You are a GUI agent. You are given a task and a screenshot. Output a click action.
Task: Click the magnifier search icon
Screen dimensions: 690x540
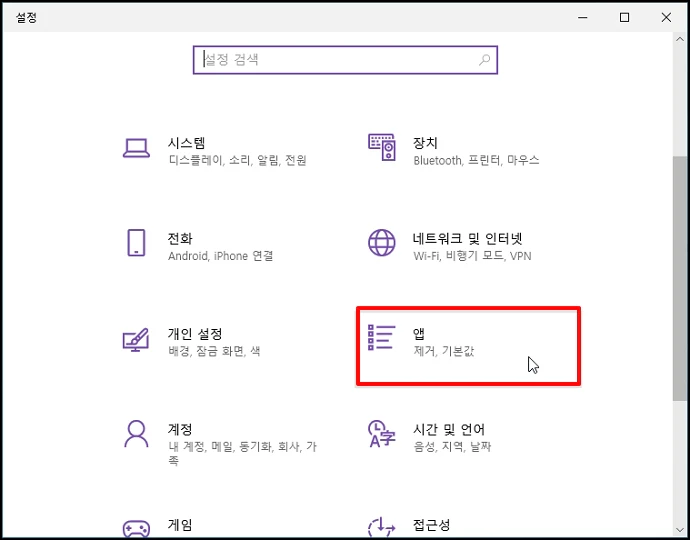(x=484, y=59)
